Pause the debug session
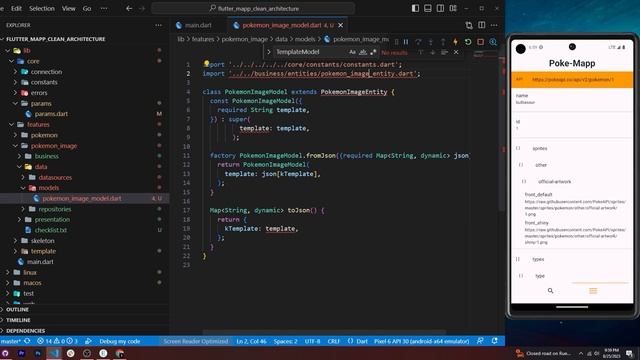 pyautogui.click(x=406, y=42)
